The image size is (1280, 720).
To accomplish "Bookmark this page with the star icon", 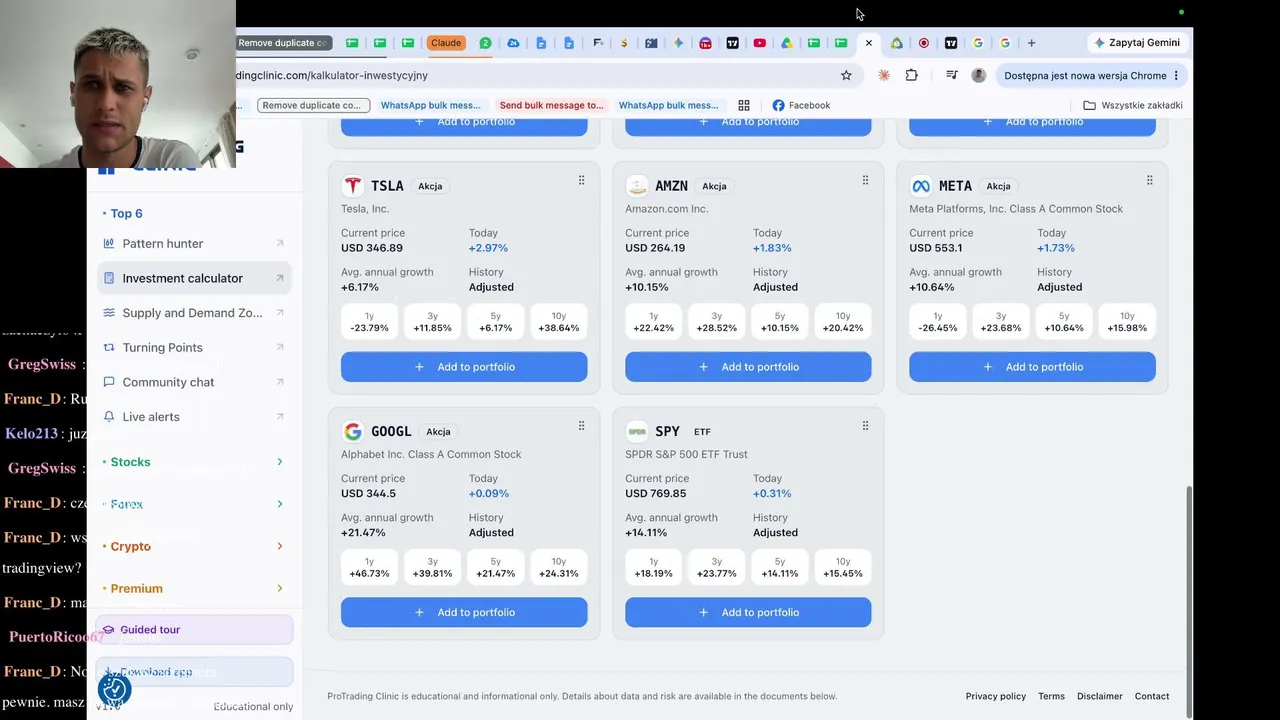I will [846, 75].
